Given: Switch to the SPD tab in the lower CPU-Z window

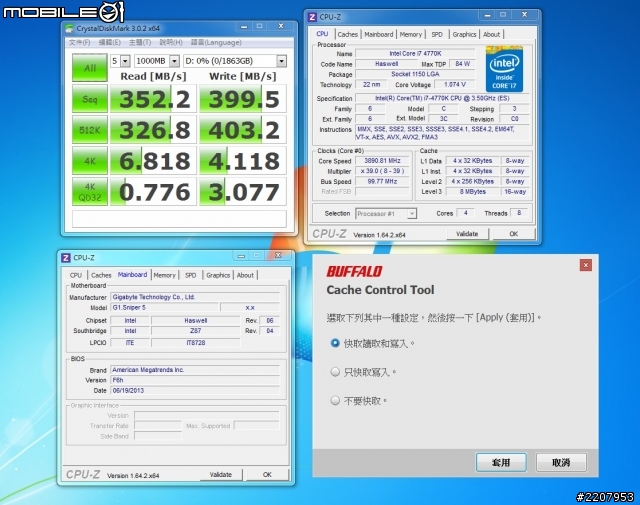Looking at the screenshot, I should [x=191, y=275].
